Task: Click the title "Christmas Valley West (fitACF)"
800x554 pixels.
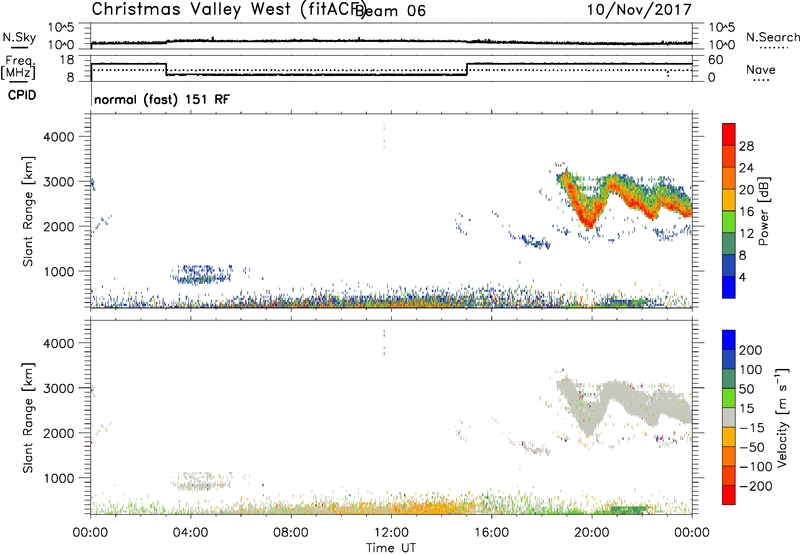Action: [x=228, y=9]
